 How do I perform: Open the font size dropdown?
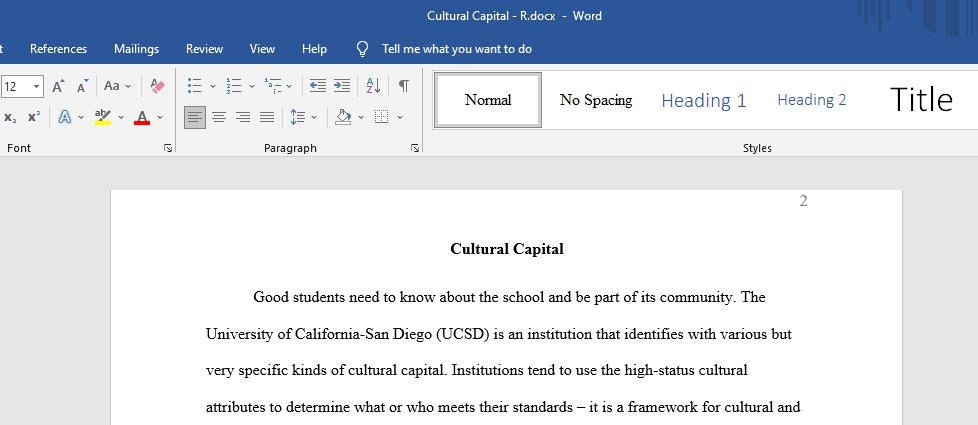(36, 86)
